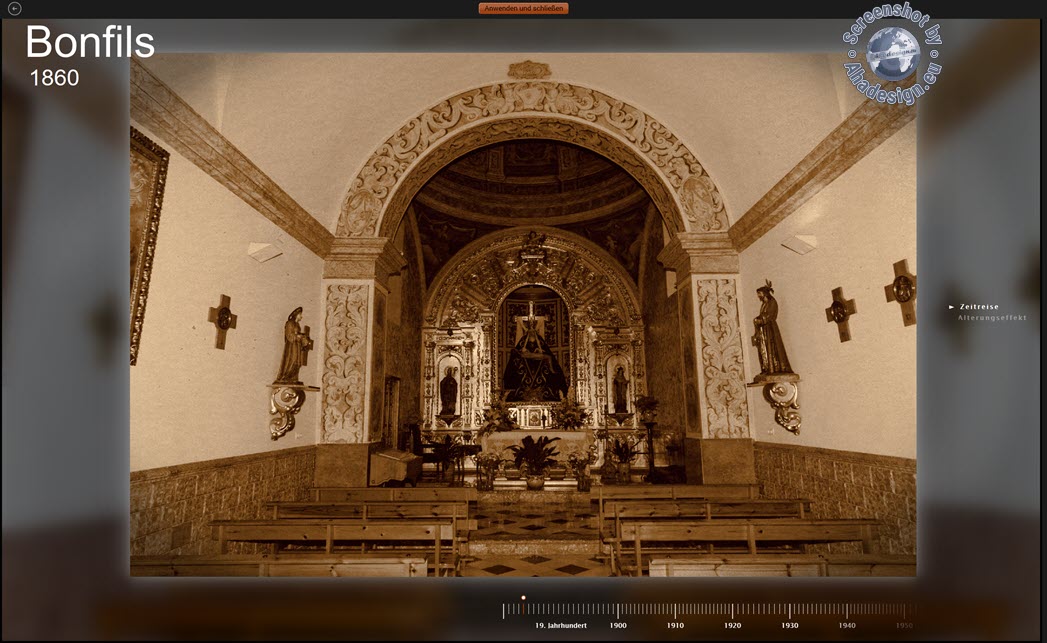Screen dimensions: 1047x643
Task: Jump to 1940 on the timeline
Action: (847, 626)
